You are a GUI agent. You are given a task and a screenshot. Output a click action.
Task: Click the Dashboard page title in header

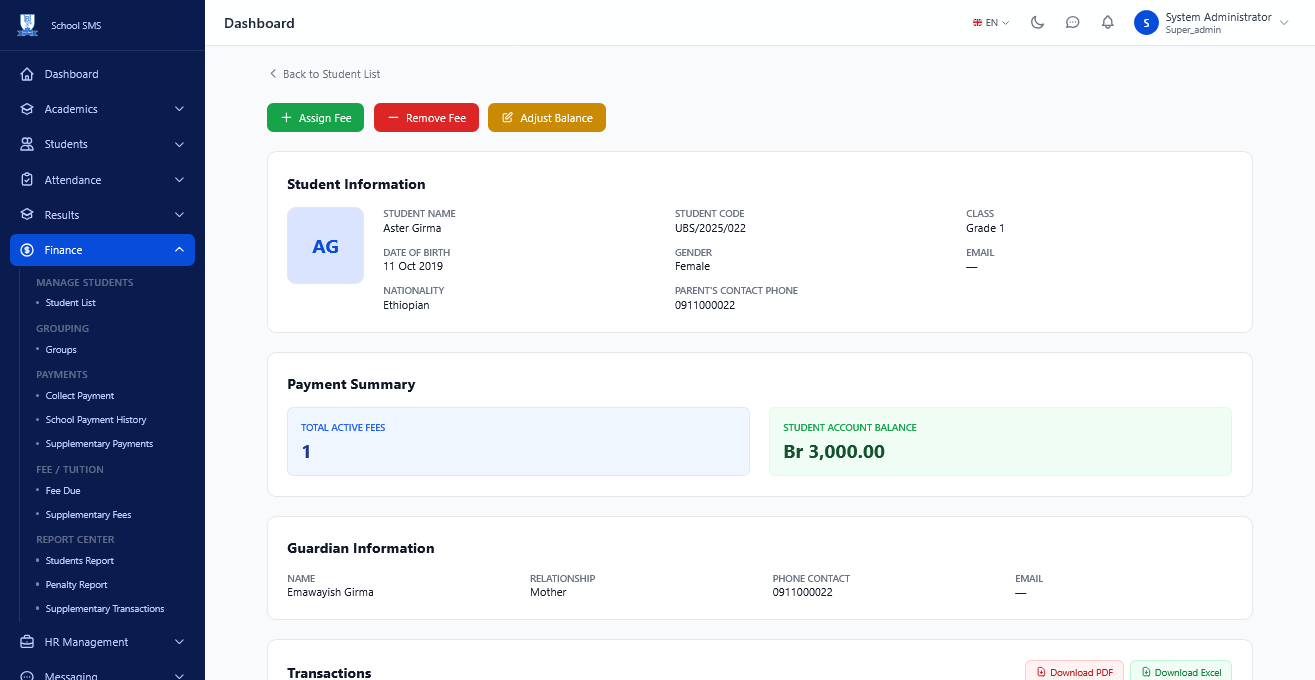tap(259, 23)
